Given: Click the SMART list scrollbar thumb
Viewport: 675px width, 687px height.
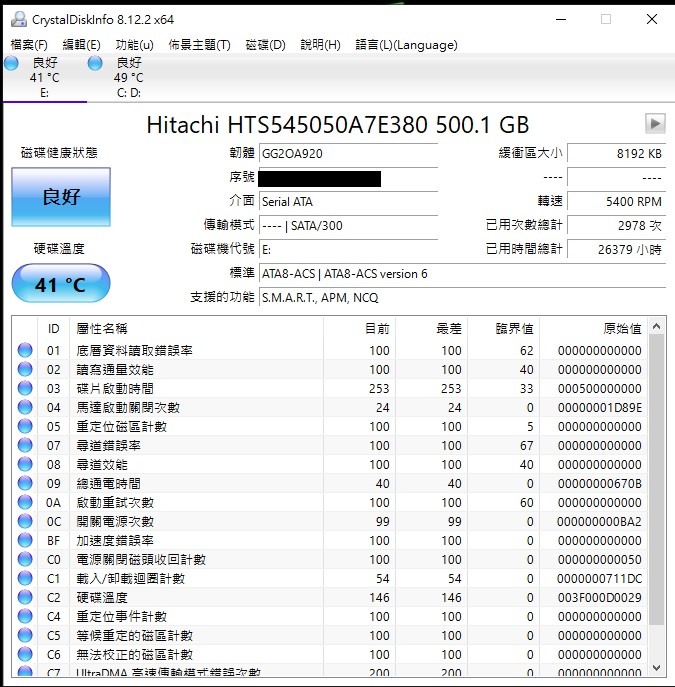Looking at the screenshot, I should 656,480.
